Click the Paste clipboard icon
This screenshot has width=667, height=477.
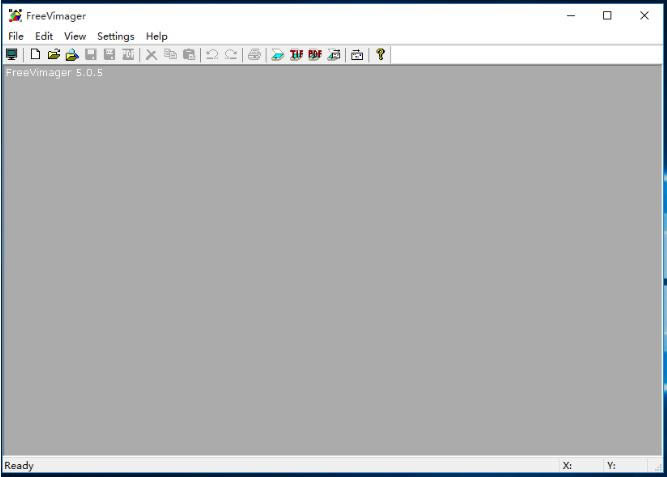pyautogui.click(x=189, y=54)
